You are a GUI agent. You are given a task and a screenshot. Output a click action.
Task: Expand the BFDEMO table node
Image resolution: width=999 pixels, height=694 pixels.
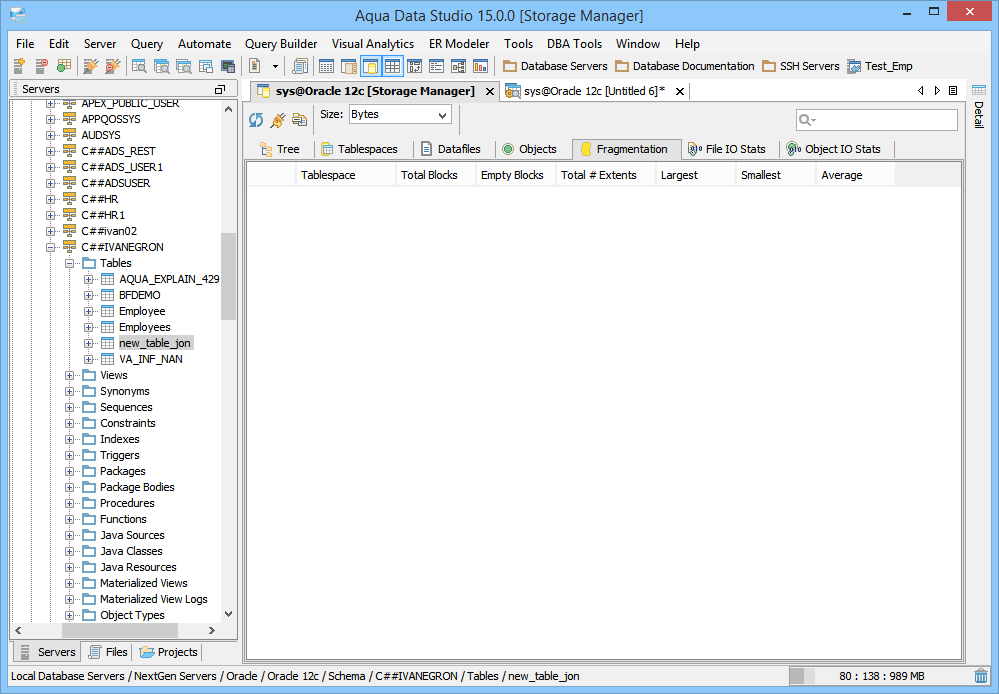tap(89, 295)
